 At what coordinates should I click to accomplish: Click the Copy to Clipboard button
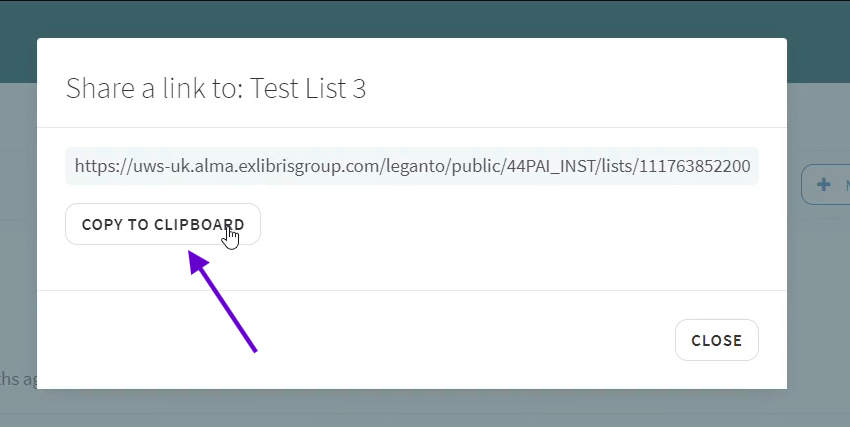coord(163,224)
